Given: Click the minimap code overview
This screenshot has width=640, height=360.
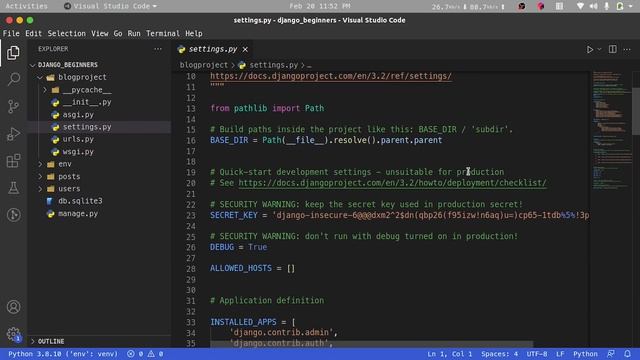Looking at the screenshot, I should point(611,131).
